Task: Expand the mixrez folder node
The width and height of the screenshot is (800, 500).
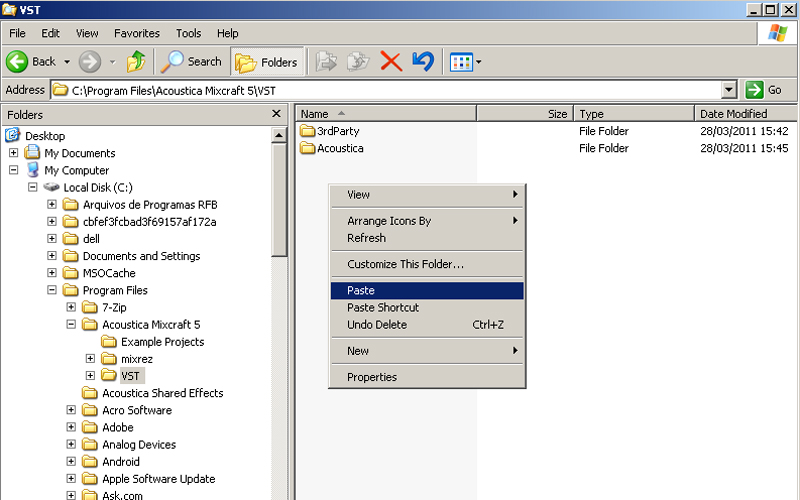Action: coord(90,359)
